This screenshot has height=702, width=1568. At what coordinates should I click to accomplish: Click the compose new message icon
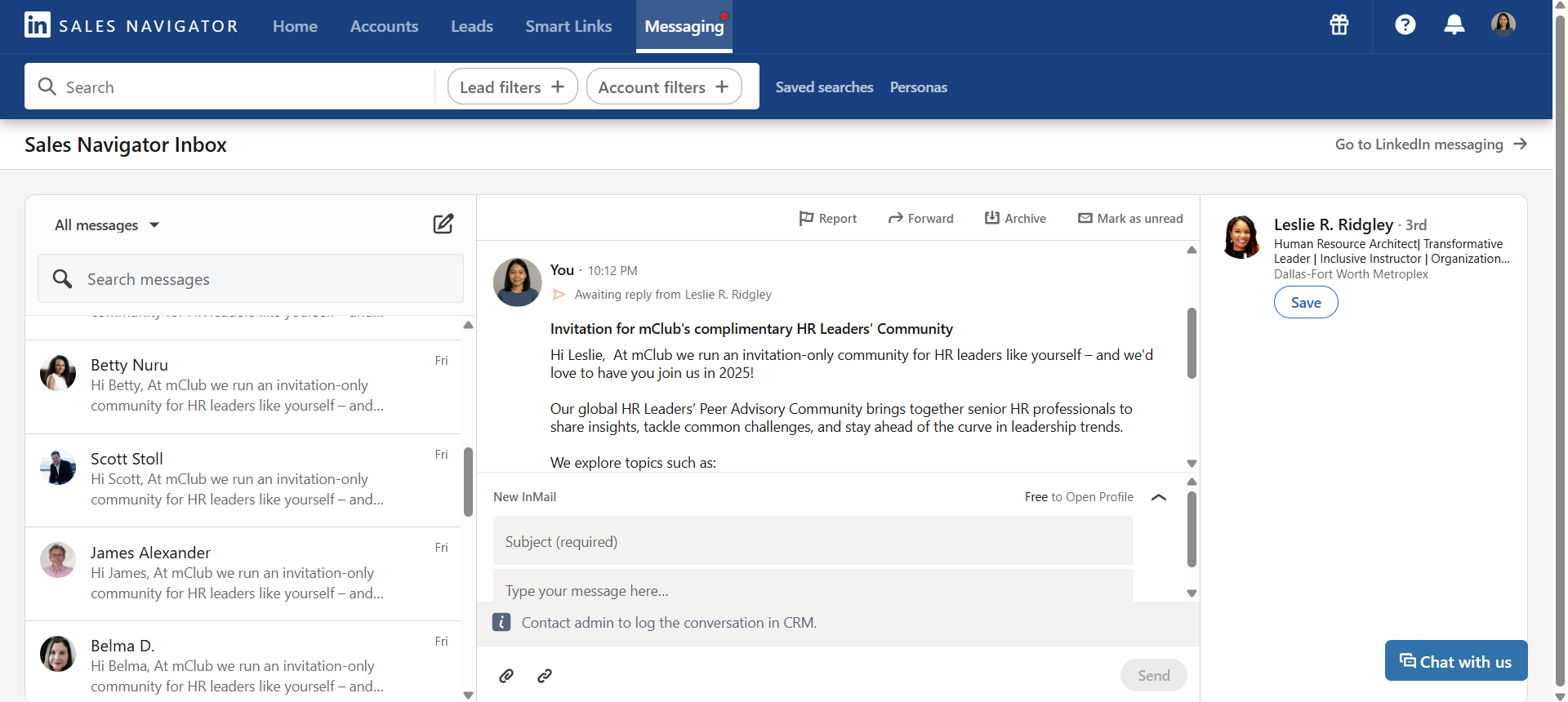(x=443, y=224)
